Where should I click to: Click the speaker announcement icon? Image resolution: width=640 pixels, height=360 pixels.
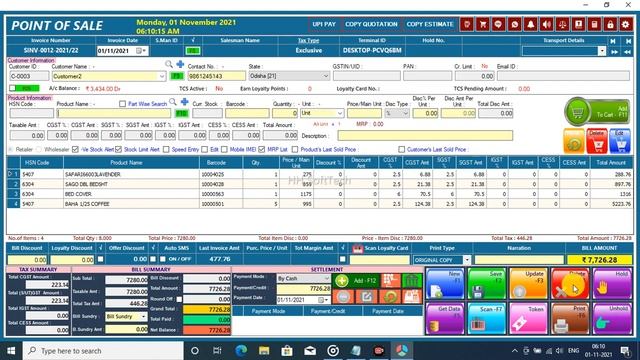tap(546, 24)
